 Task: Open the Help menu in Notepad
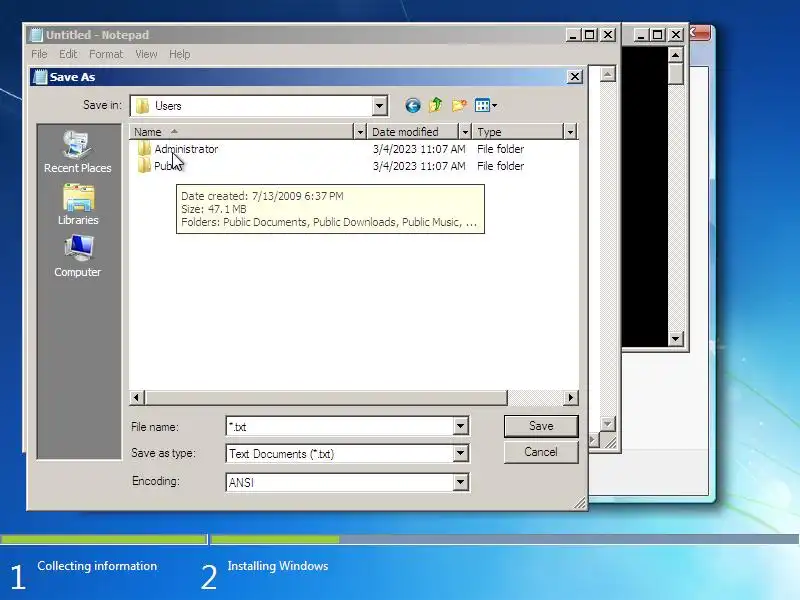click(x=180, y=54)
